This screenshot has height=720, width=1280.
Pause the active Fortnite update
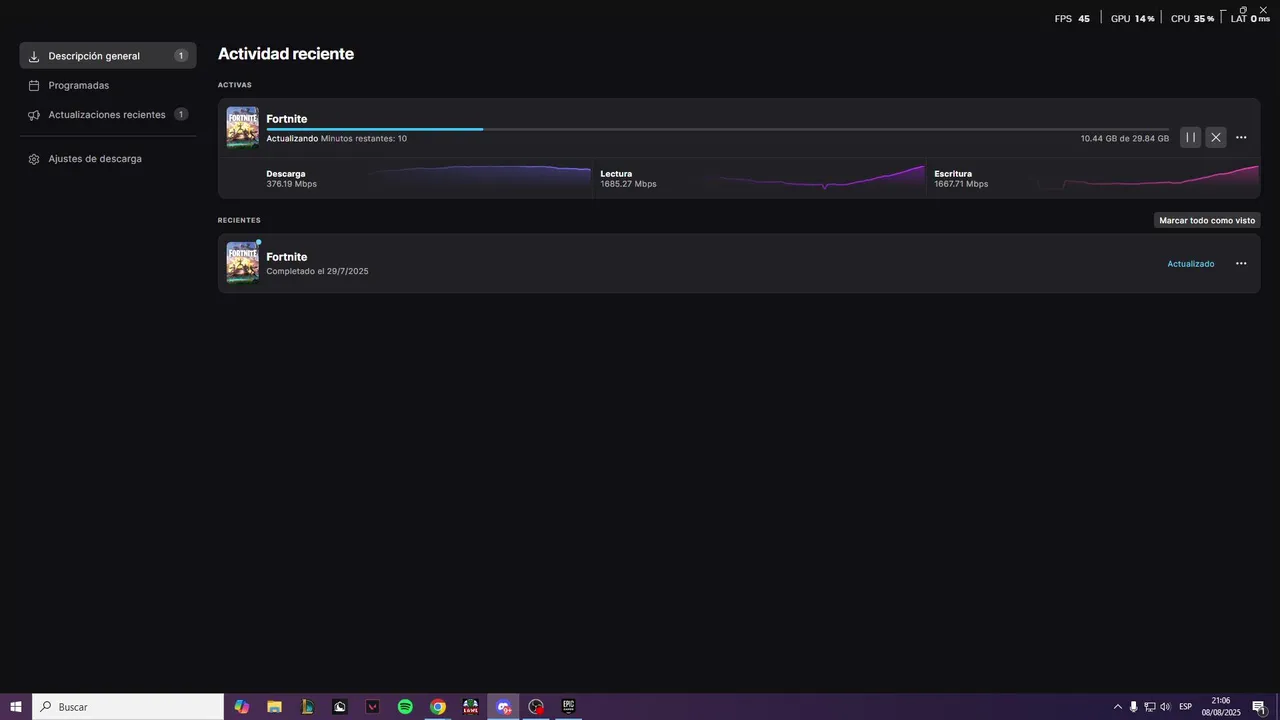(1190, 137)
